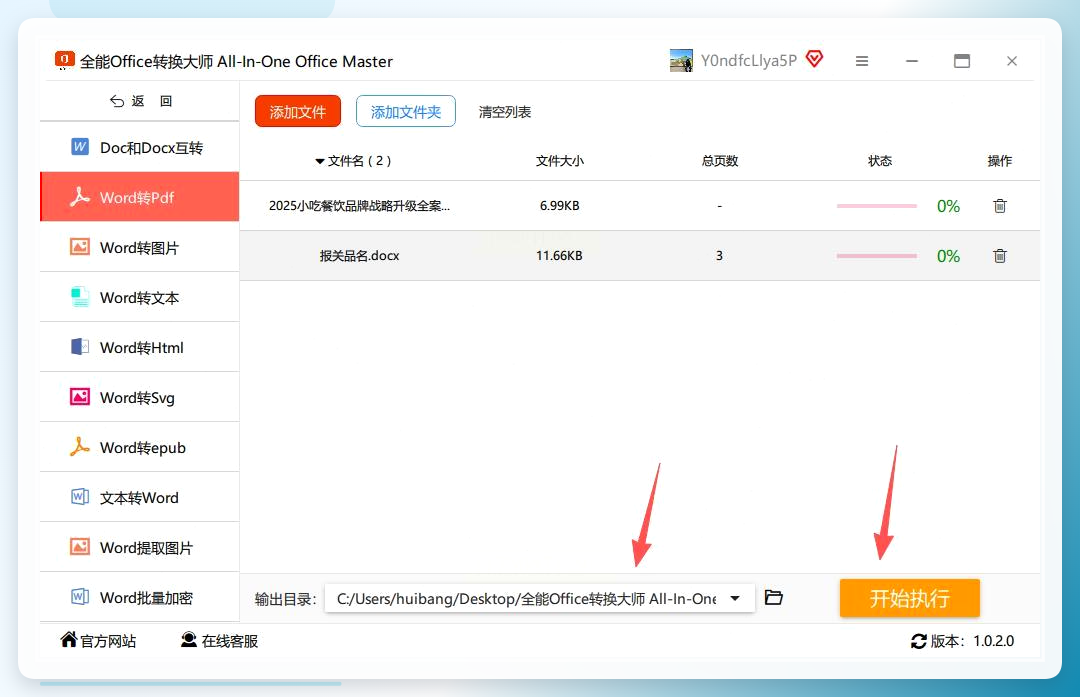Expand the output directory dropdown arrow

tap(735, 599)
